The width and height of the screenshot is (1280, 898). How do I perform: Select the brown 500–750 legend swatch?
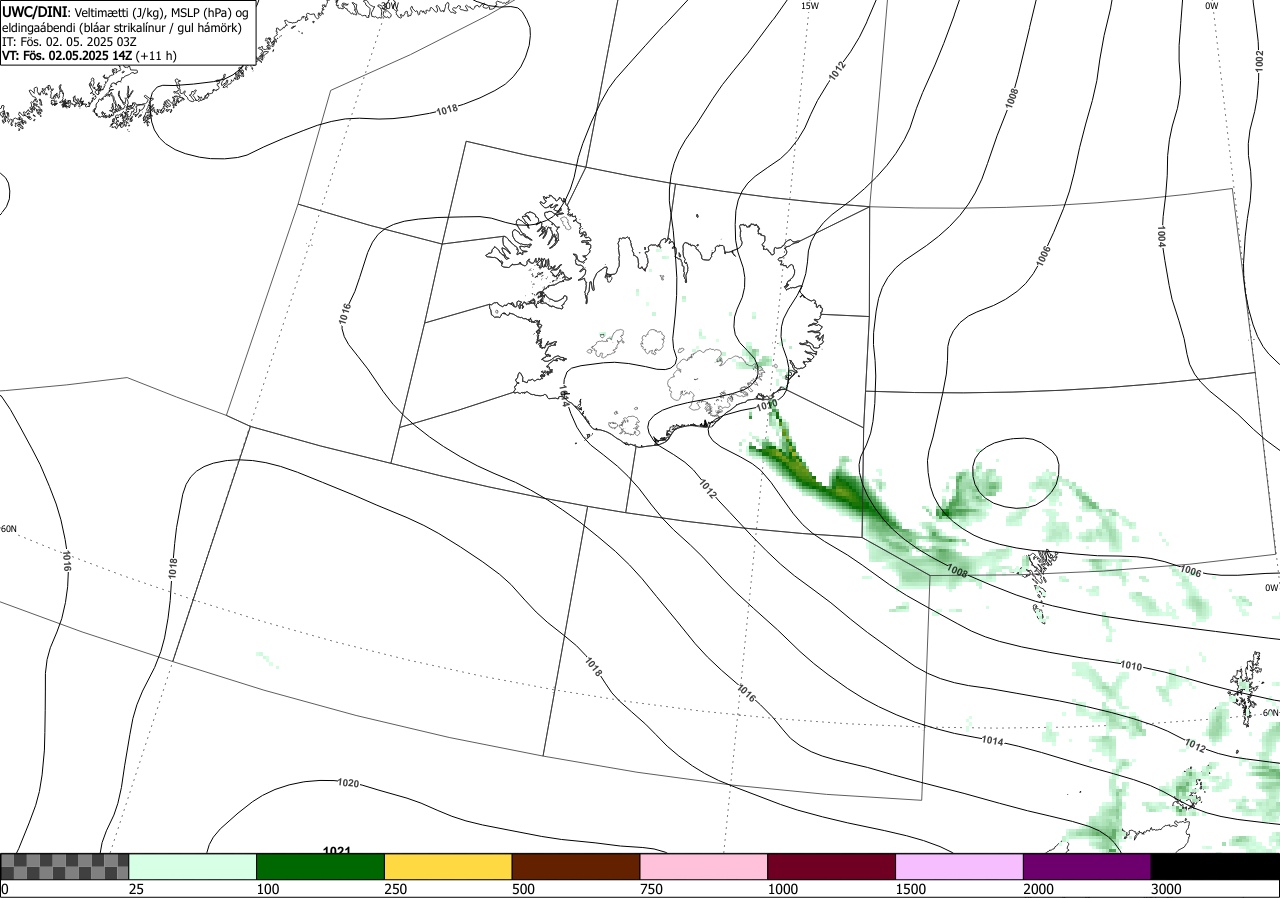(x=576, y=866)
